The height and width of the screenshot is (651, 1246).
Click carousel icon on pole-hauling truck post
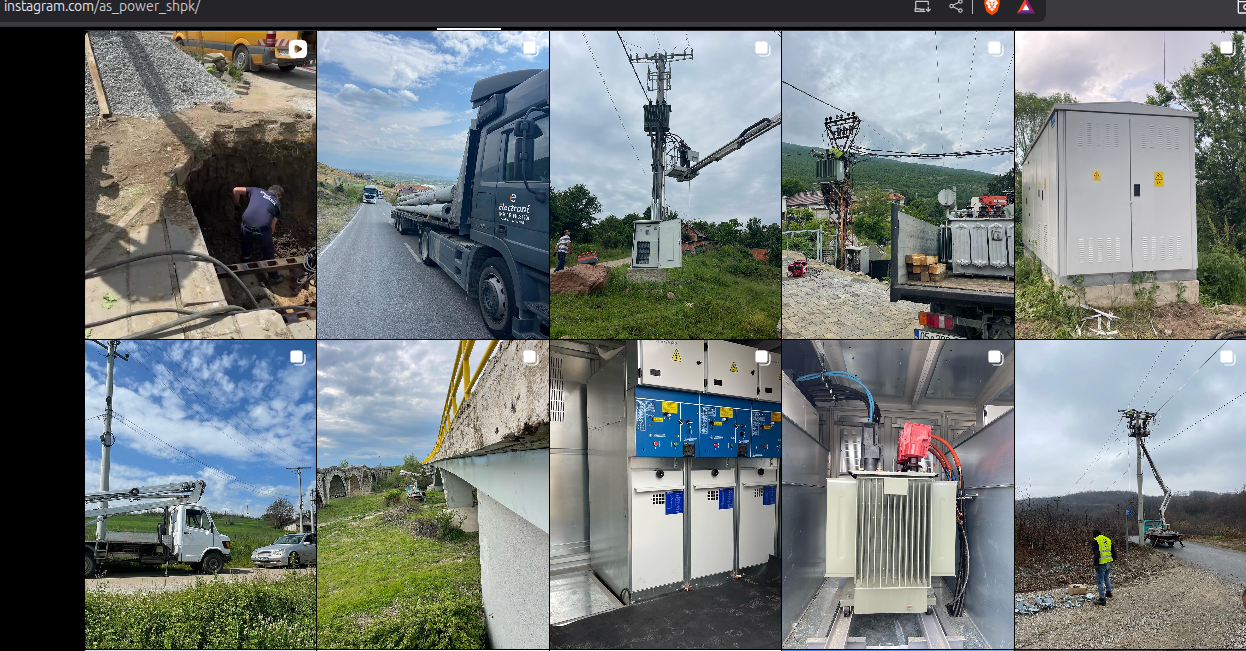click(530, 48)
